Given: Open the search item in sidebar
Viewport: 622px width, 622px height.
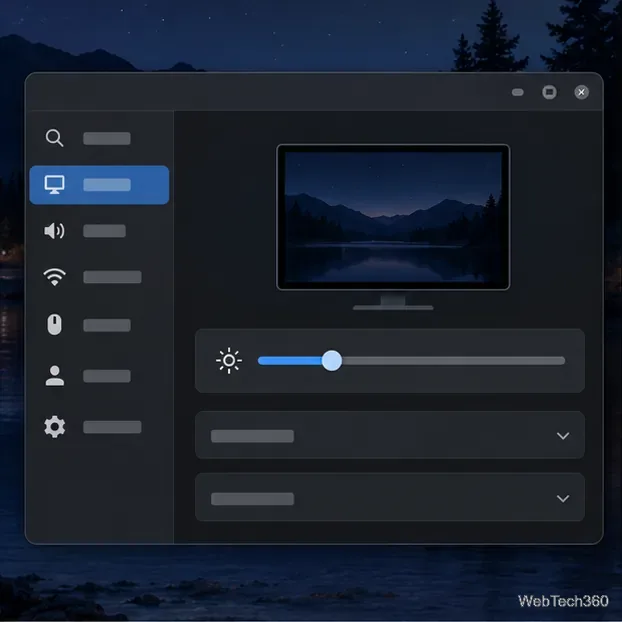Looking at the screenshot, I should coord(99,138).
